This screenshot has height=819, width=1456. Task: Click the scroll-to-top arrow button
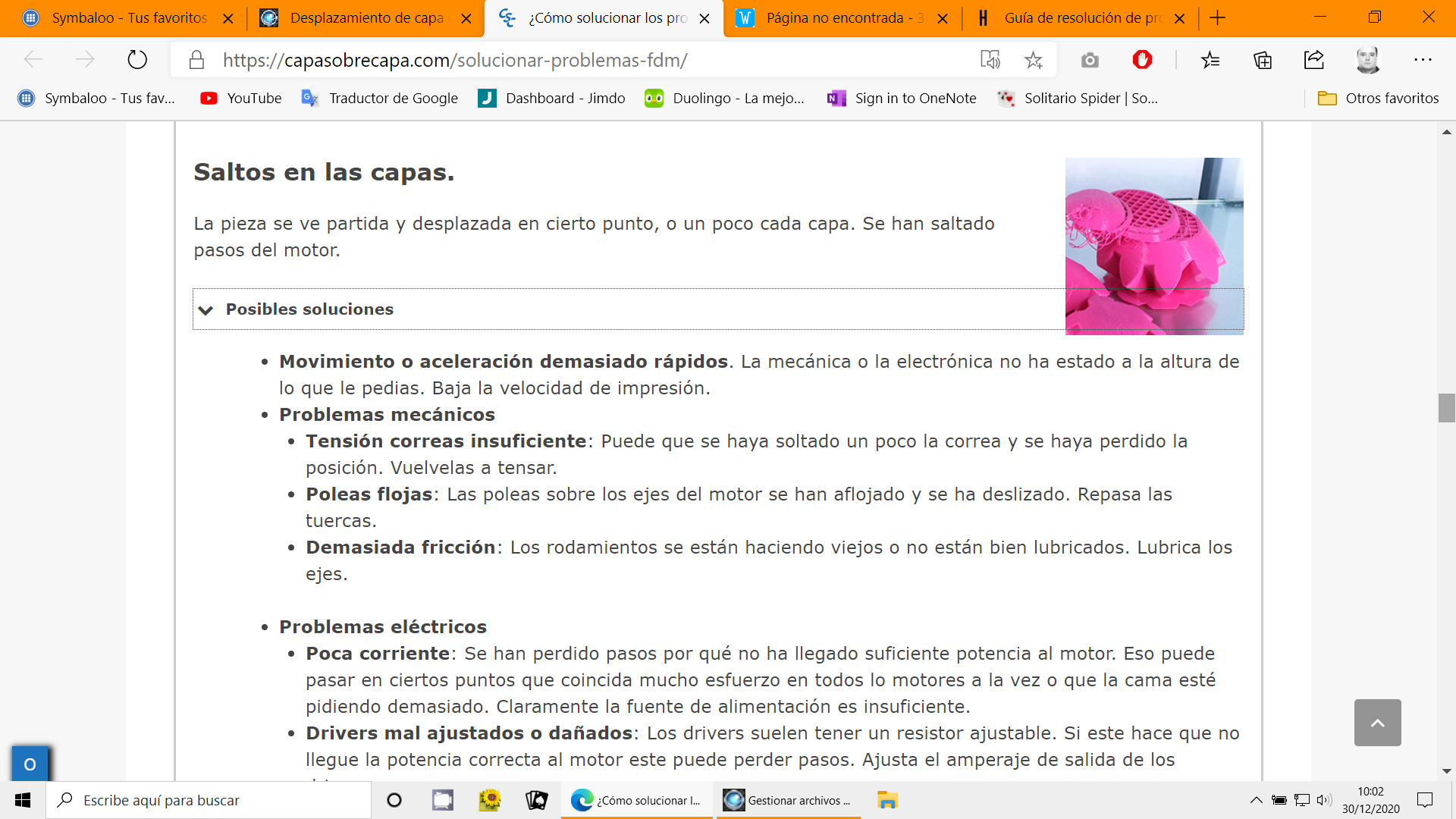coord(1377,723)
